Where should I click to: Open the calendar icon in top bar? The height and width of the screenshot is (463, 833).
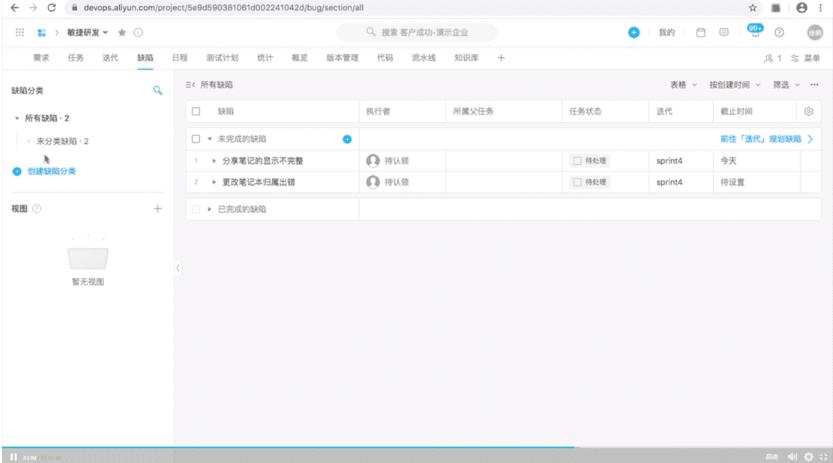coord(701,32)
